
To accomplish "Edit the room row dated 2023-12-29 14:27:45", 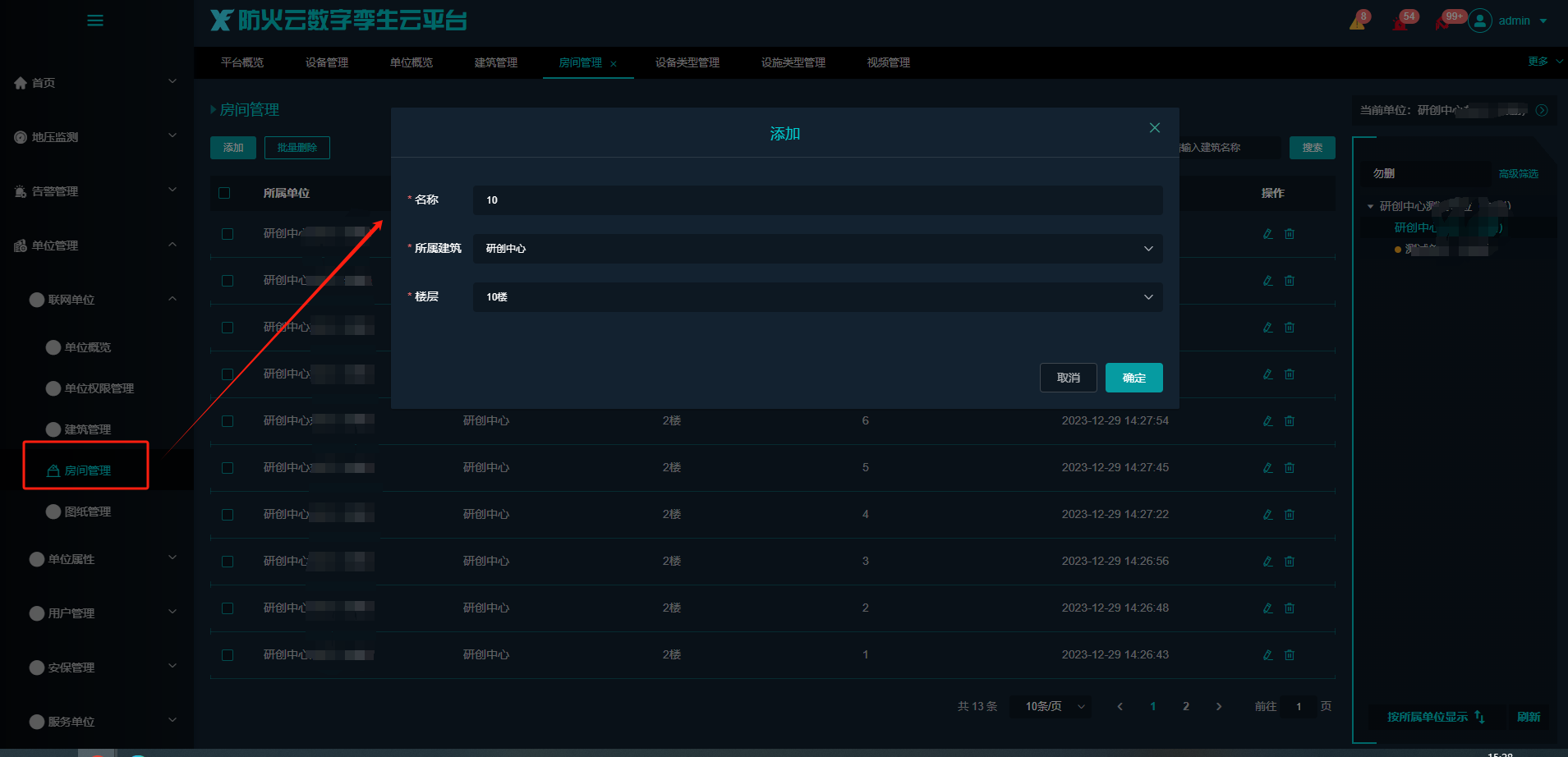I will 1268,468.
